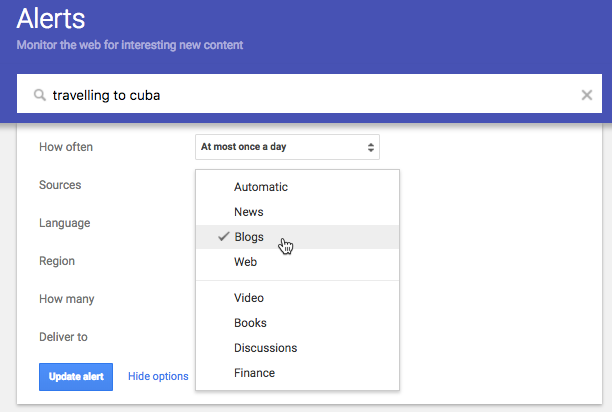Click the checkmark beside Blogs
This screenshot has height=412, width=612.
point(224,236)
